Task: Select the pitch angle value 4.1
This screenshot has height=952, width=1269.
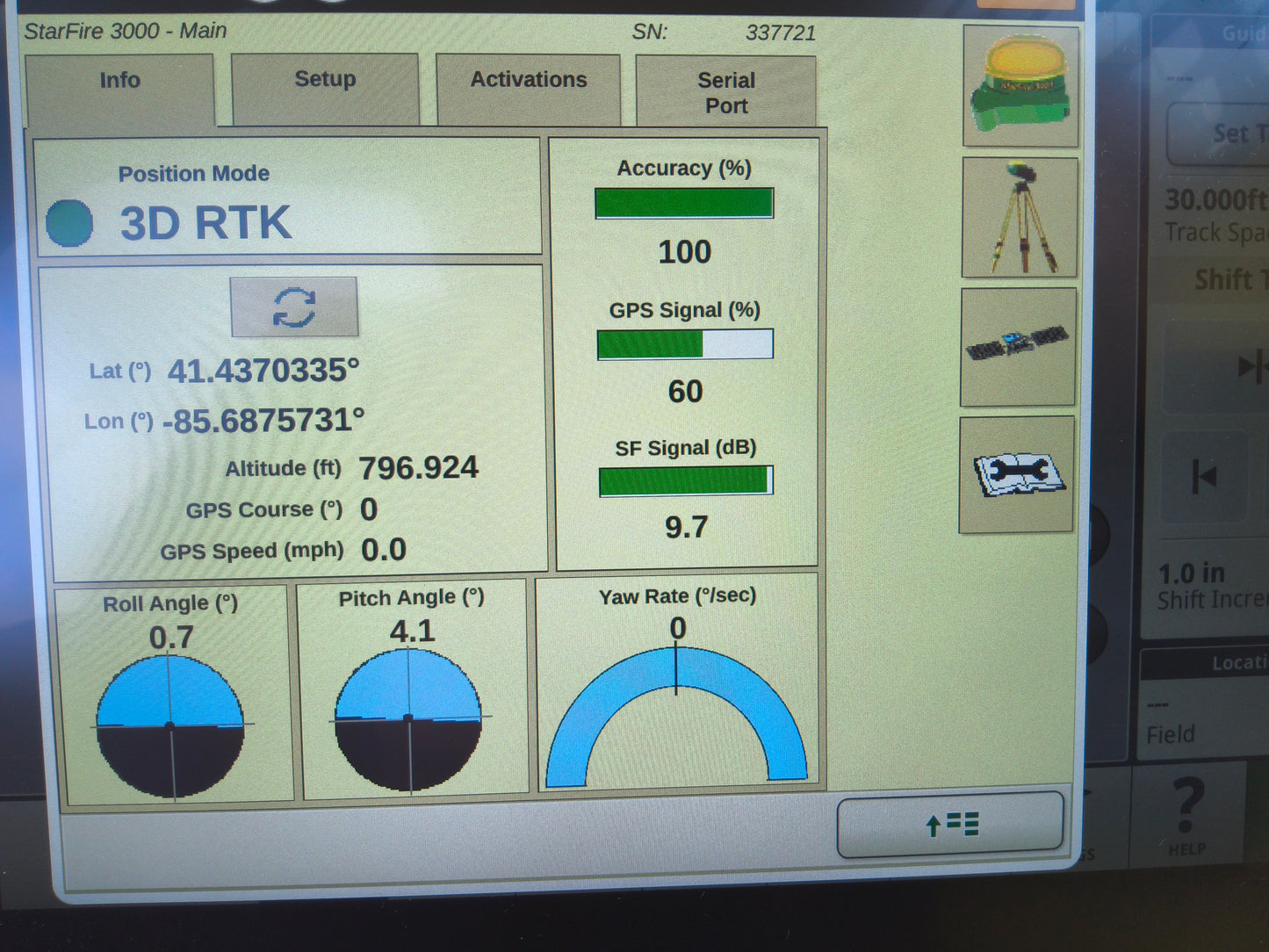Action: 413,631
